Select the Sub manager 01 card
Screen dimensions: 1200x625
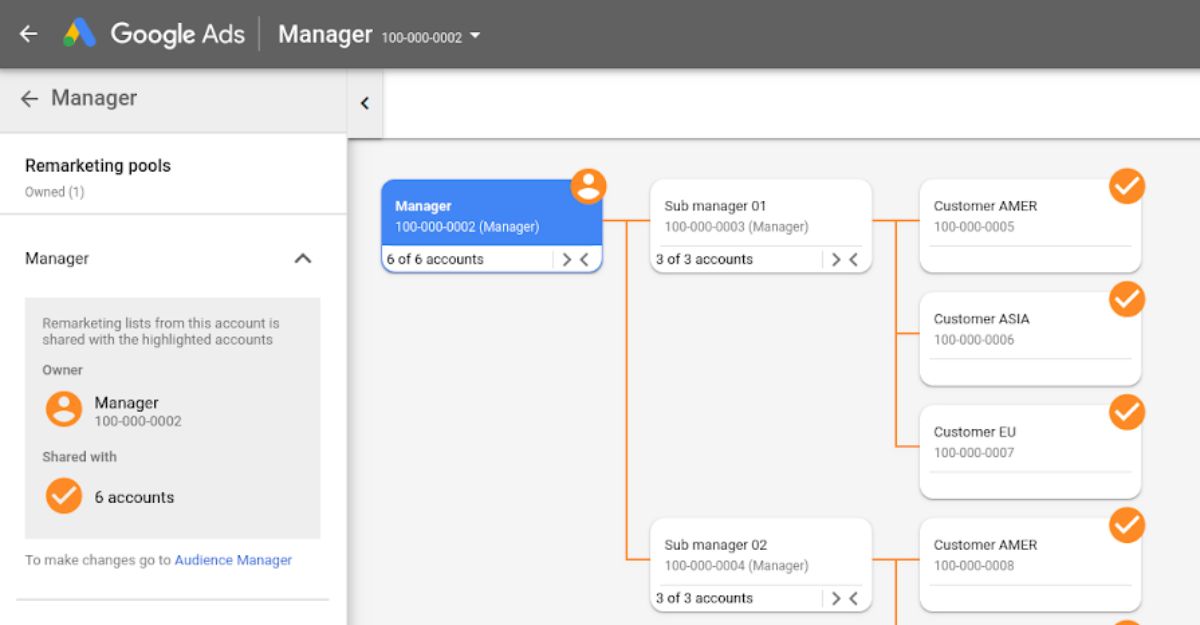(x=761, y=226)
